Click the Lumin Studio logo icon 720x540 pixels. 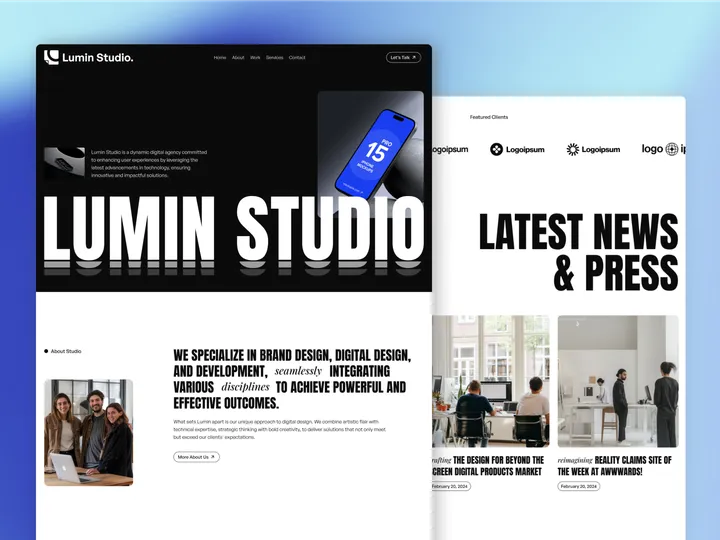[51, 57]
